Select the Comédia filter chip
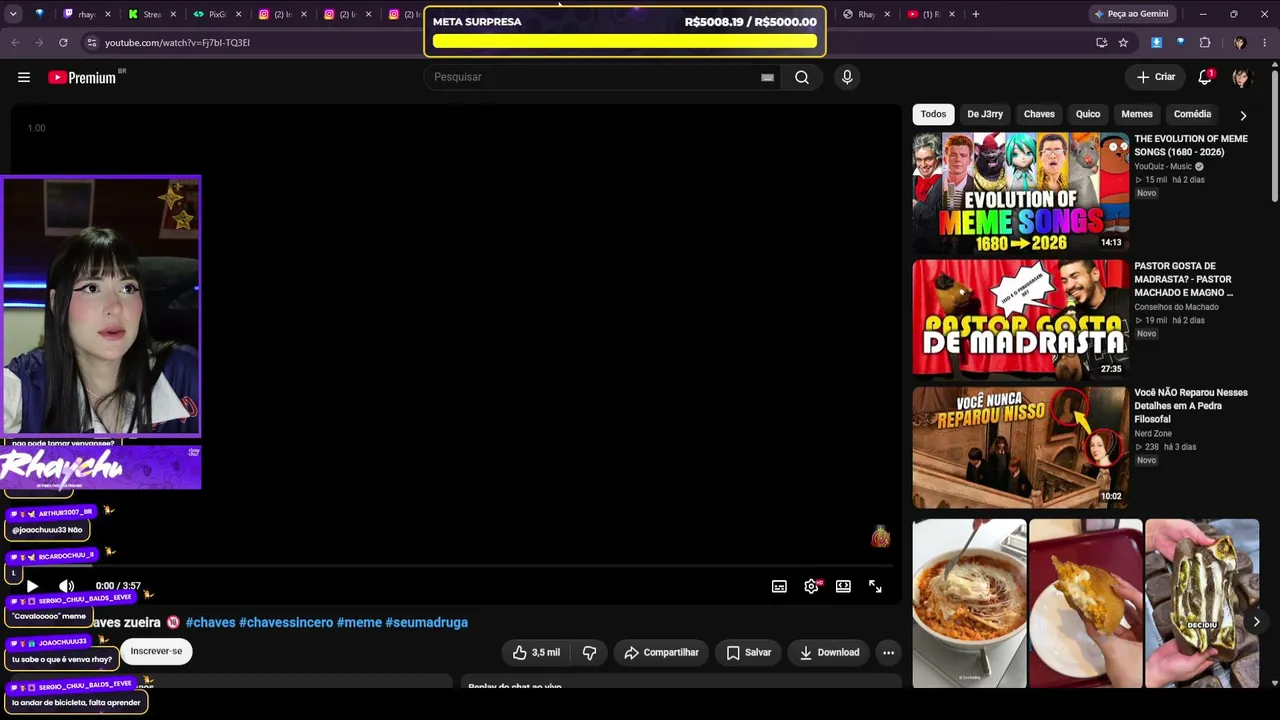Screen dimensions: 1280x720 (x=1192, y=114)
